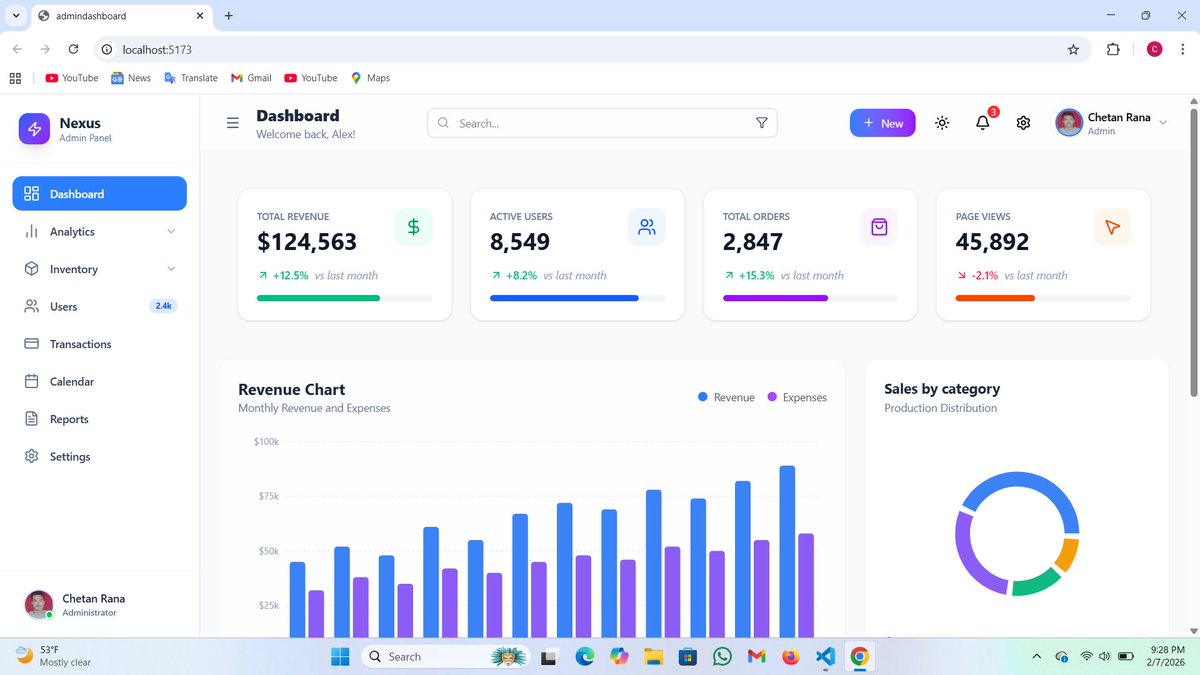1200x675 pixels.
Task: Open Calendar in the sidebar
Action: [100, 382]
